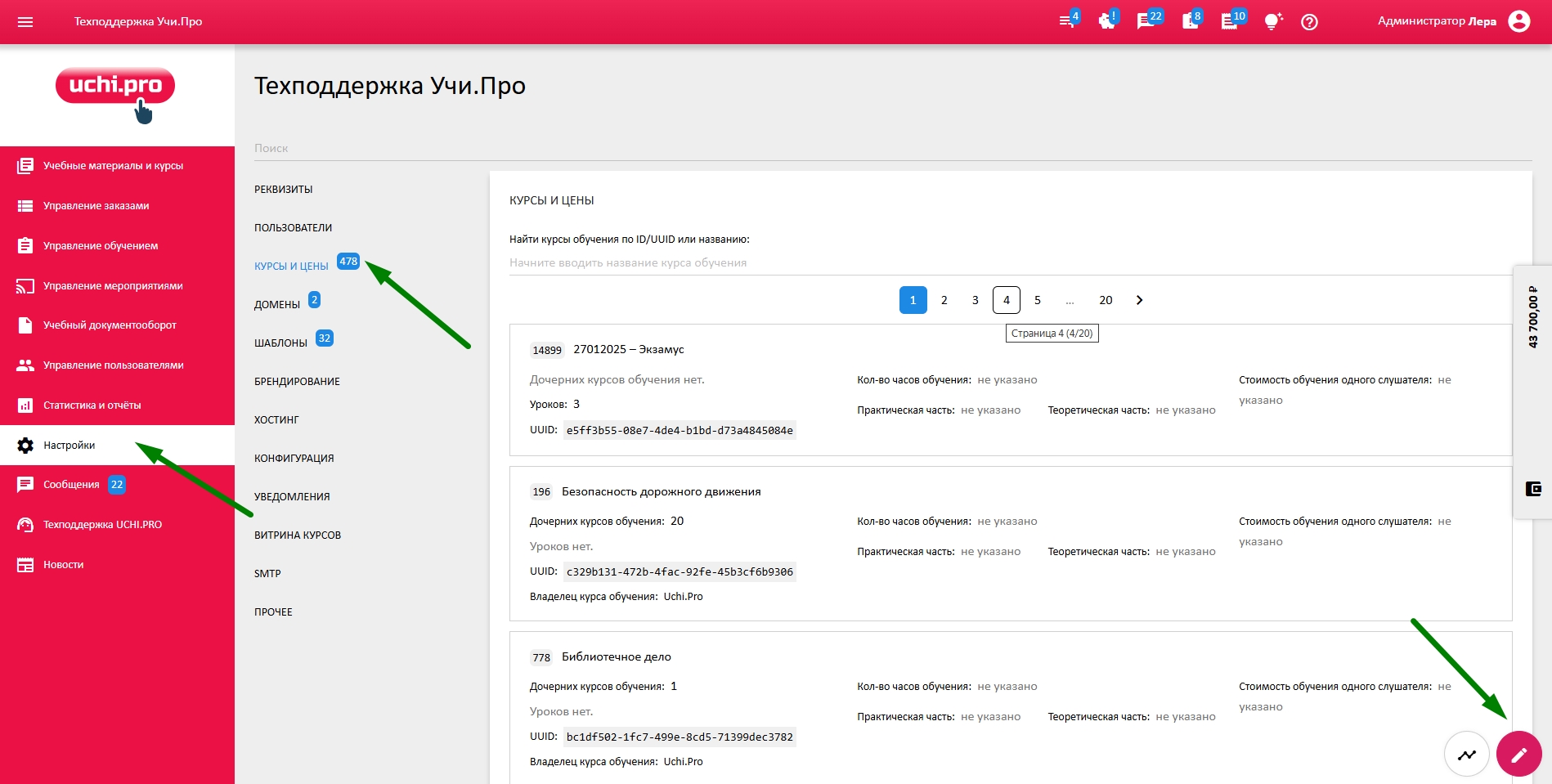
Task: Open Новости in sidebar
Action: click(117, 565)
